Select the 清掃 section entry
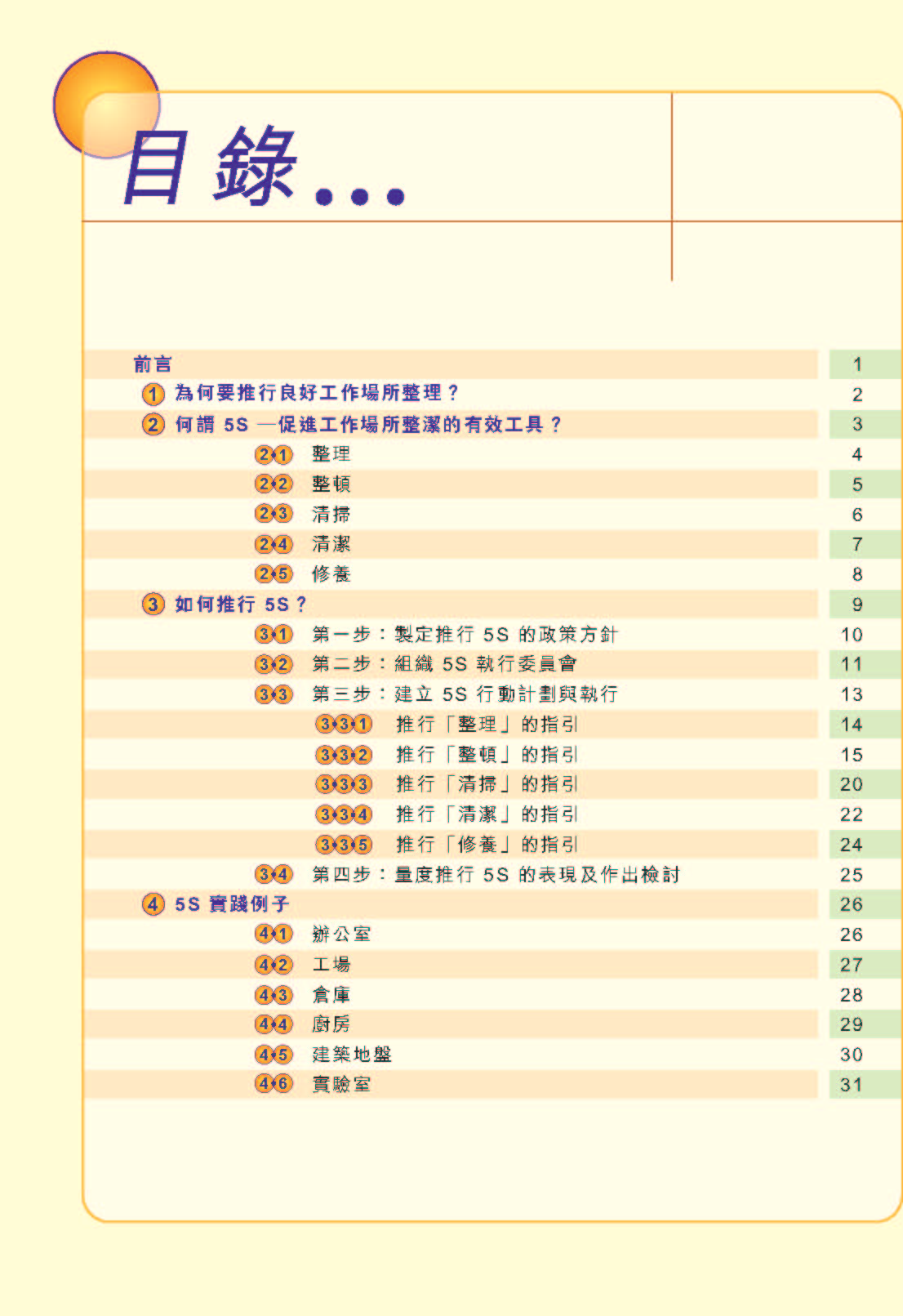This screenshot has width=903, height=1316. coord(331,515)
